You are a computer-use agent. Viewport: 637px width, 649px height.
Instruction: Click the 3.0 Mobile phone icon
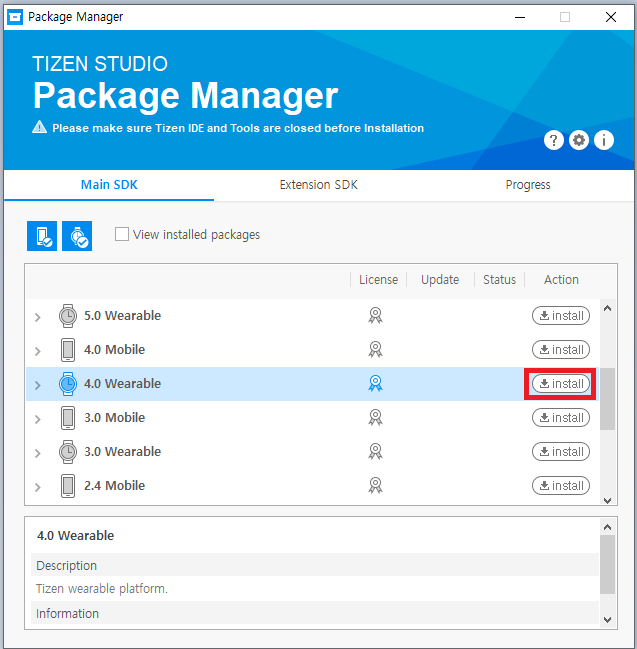point(68,418)
